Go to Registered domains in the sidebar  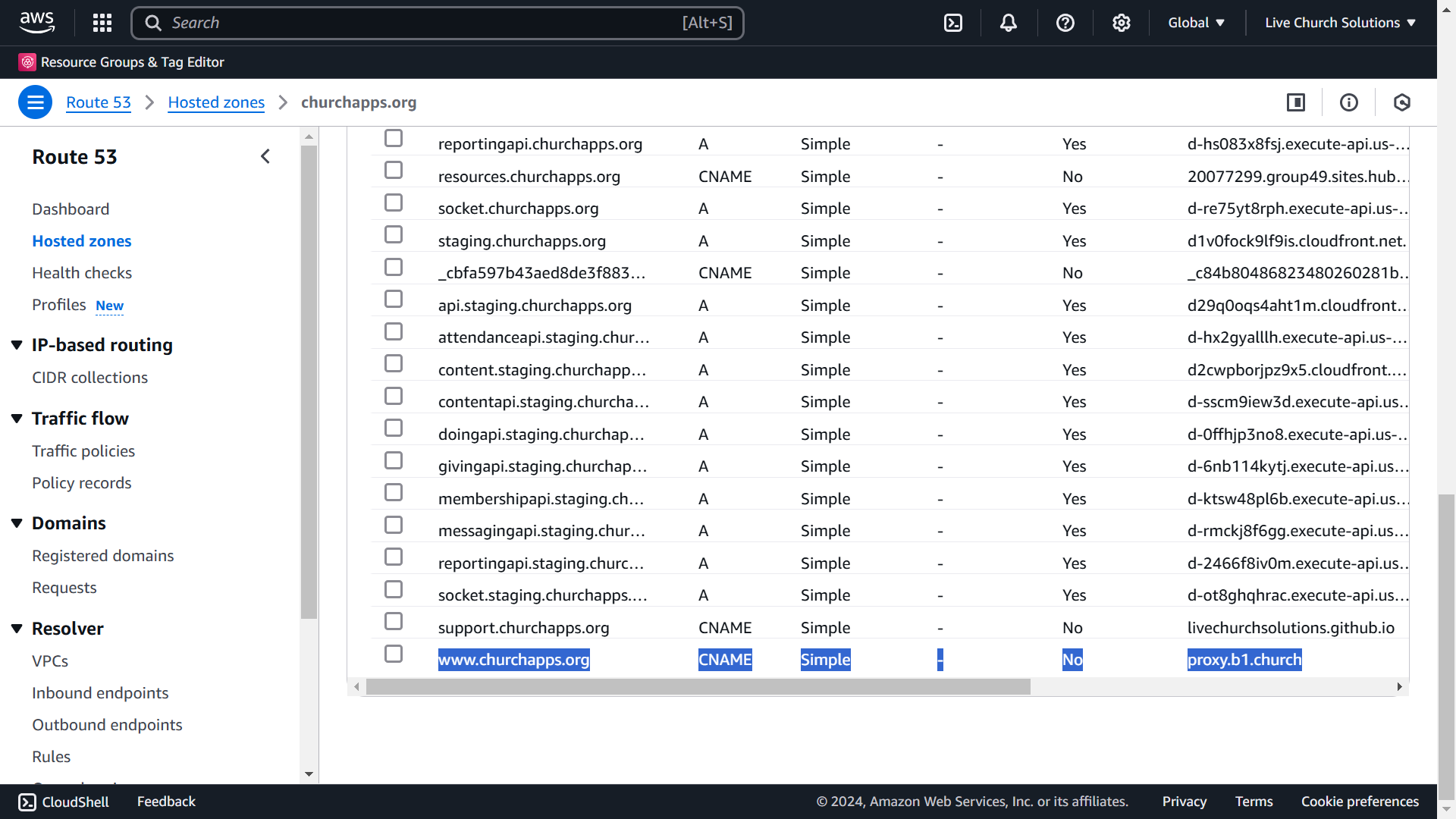(x=103, y=556)
